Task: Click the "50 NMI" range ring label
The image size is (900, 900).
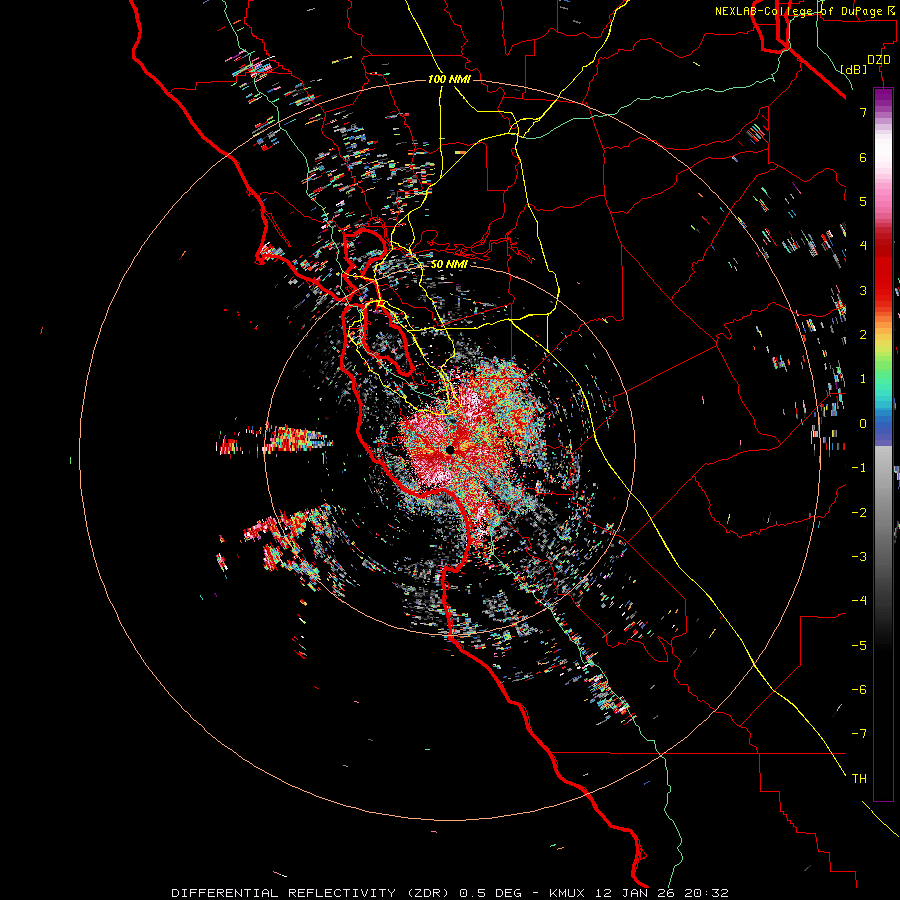Action: click(449, 264)
